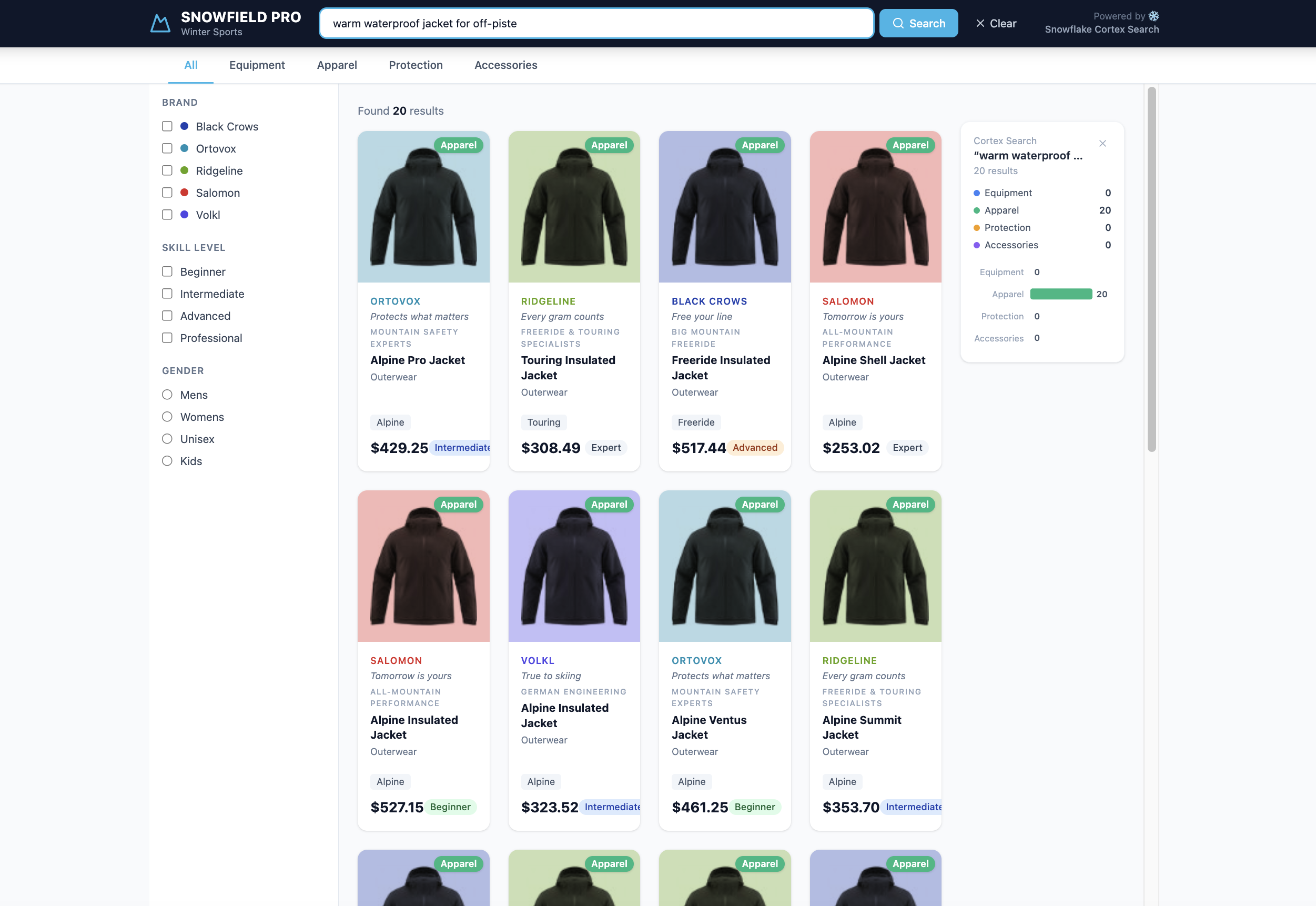This screenshot has height=906, width=1316.
Task: Check the Professional skill level
Action: pos(167,338)
